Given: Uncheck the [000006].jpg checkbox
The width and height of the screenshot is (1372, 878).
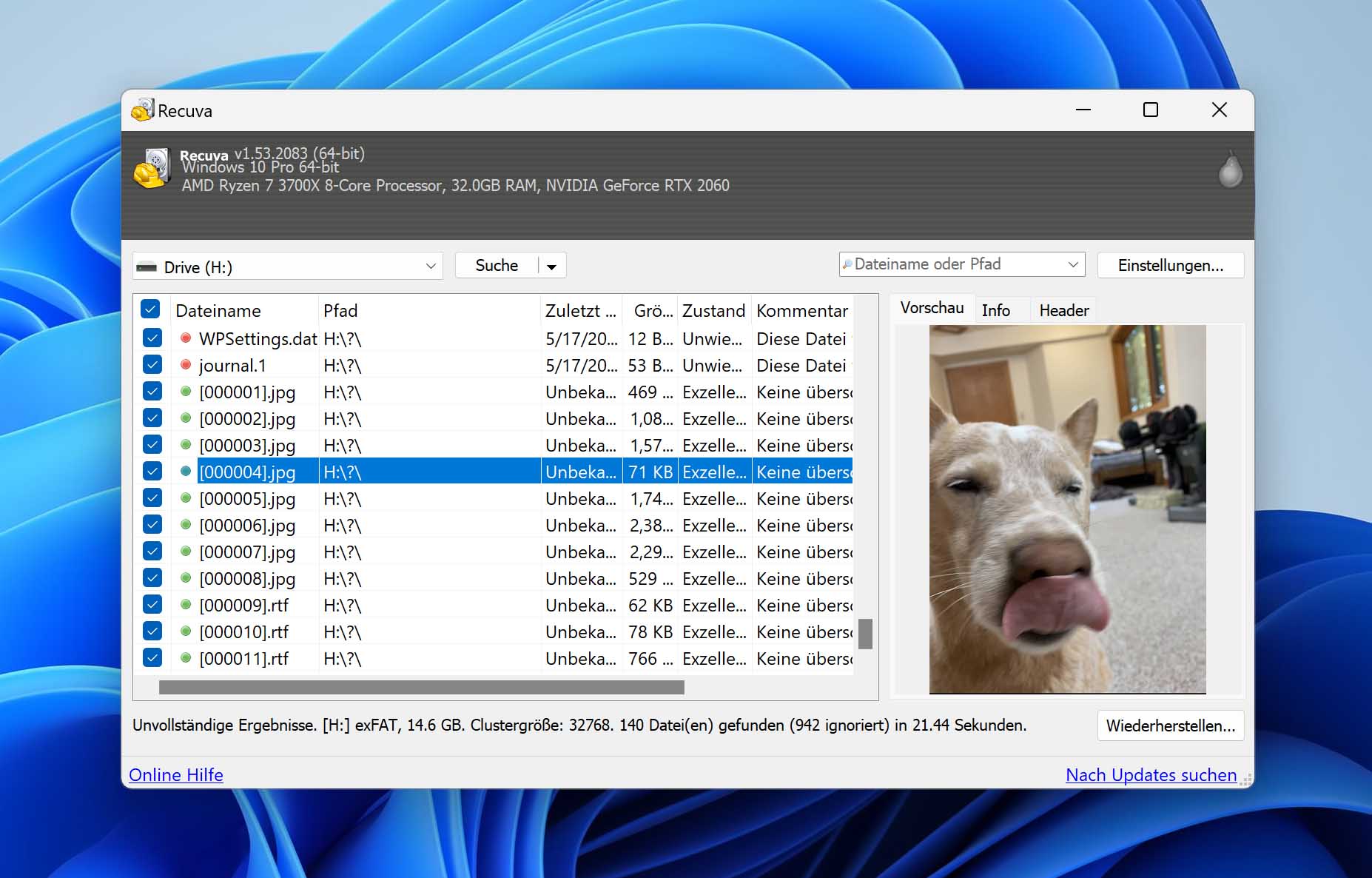Looking at the screenshot, I should (152, 525).
